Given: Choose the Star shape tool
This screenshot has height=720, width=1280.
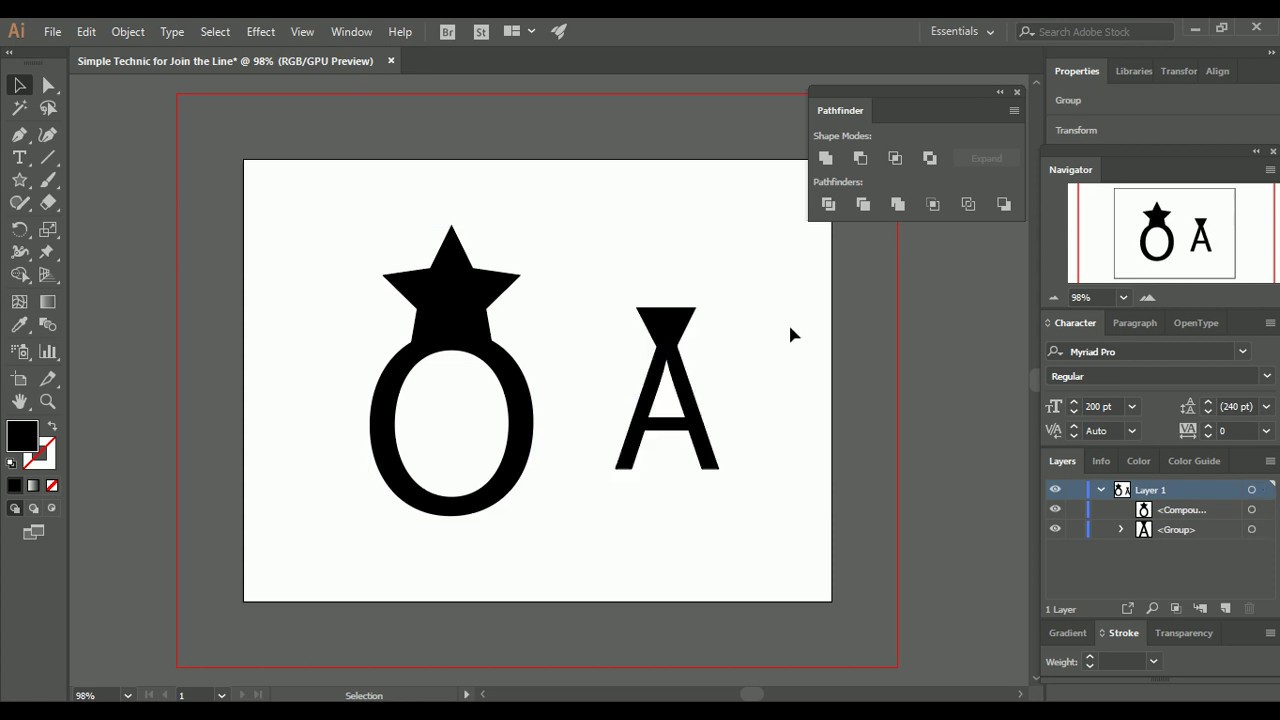Looking at the screenshot, I should pyautogui.click(x=19, y=181).
